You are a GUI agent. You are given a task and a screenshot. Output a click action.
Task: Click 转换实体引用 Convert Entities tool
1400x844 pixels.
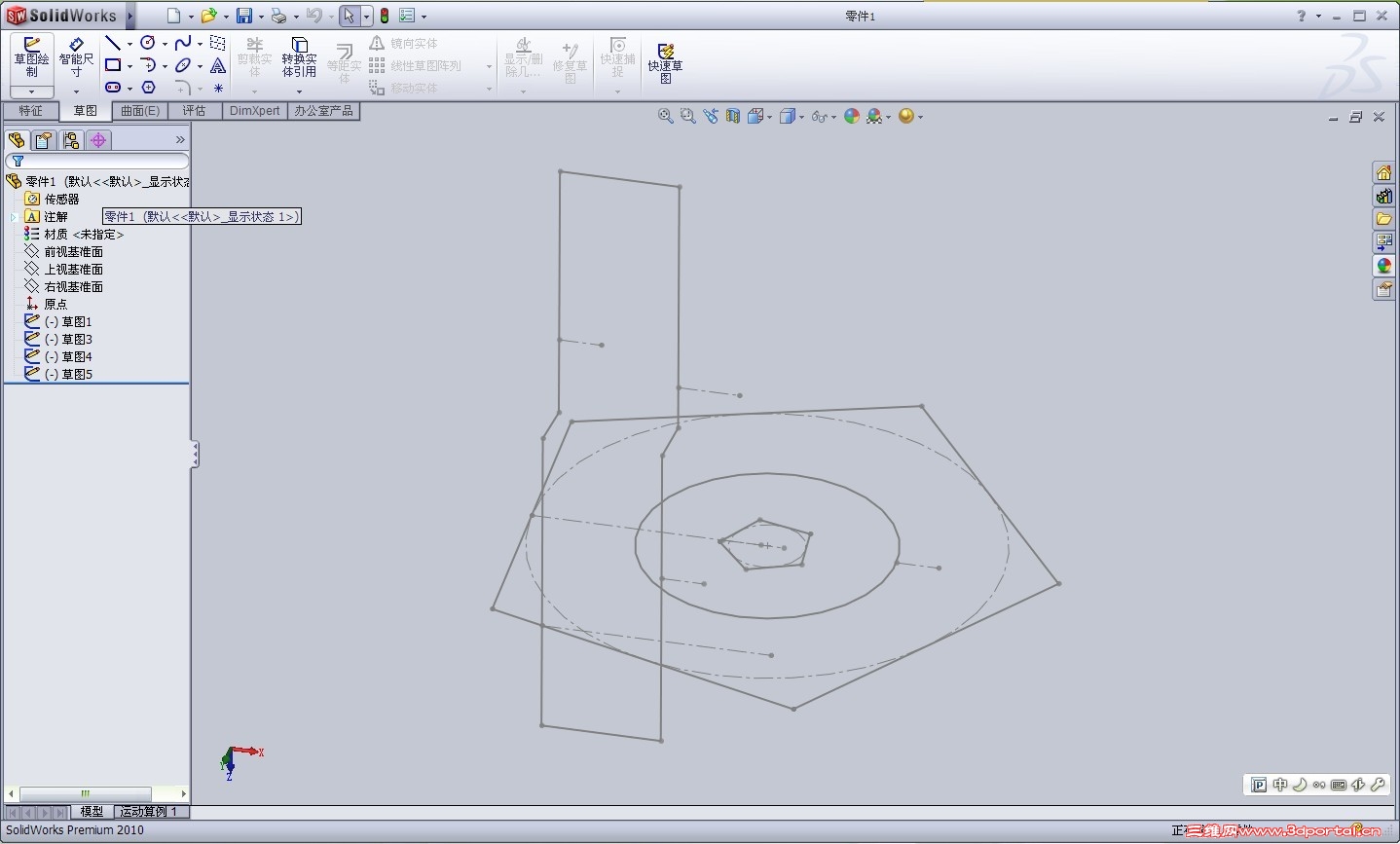click(x=299, y=58)
